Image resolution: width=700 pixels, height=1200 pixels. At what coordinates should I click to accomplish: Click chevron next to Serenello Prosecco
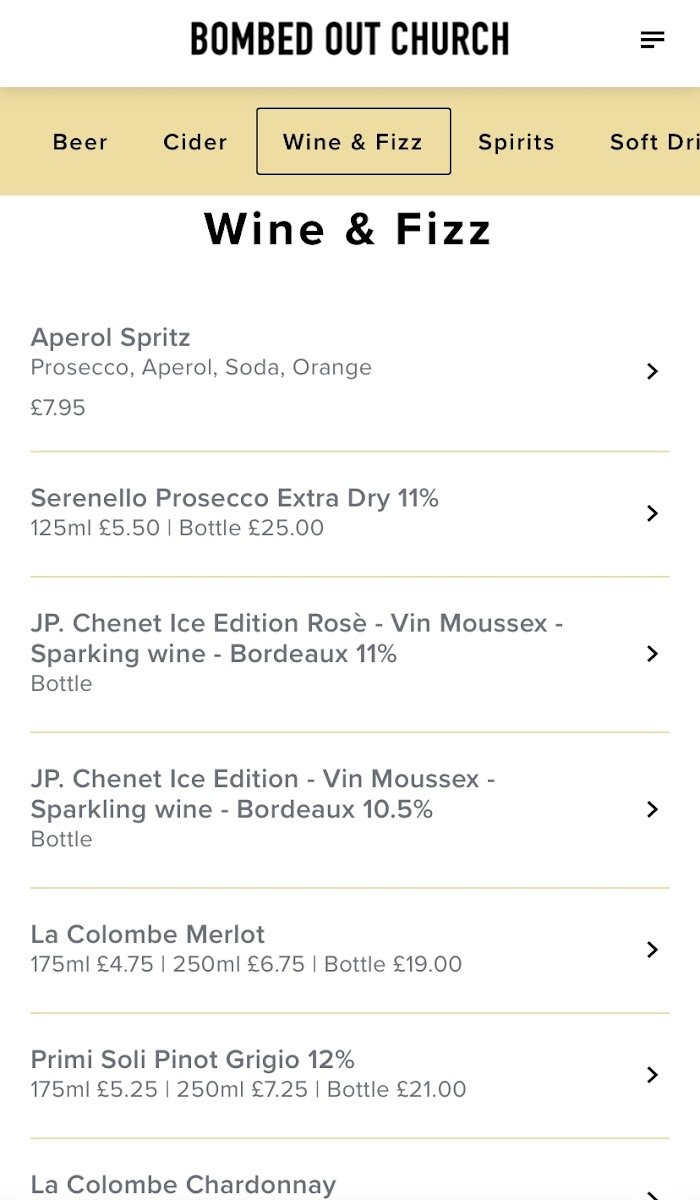[652, 513]
